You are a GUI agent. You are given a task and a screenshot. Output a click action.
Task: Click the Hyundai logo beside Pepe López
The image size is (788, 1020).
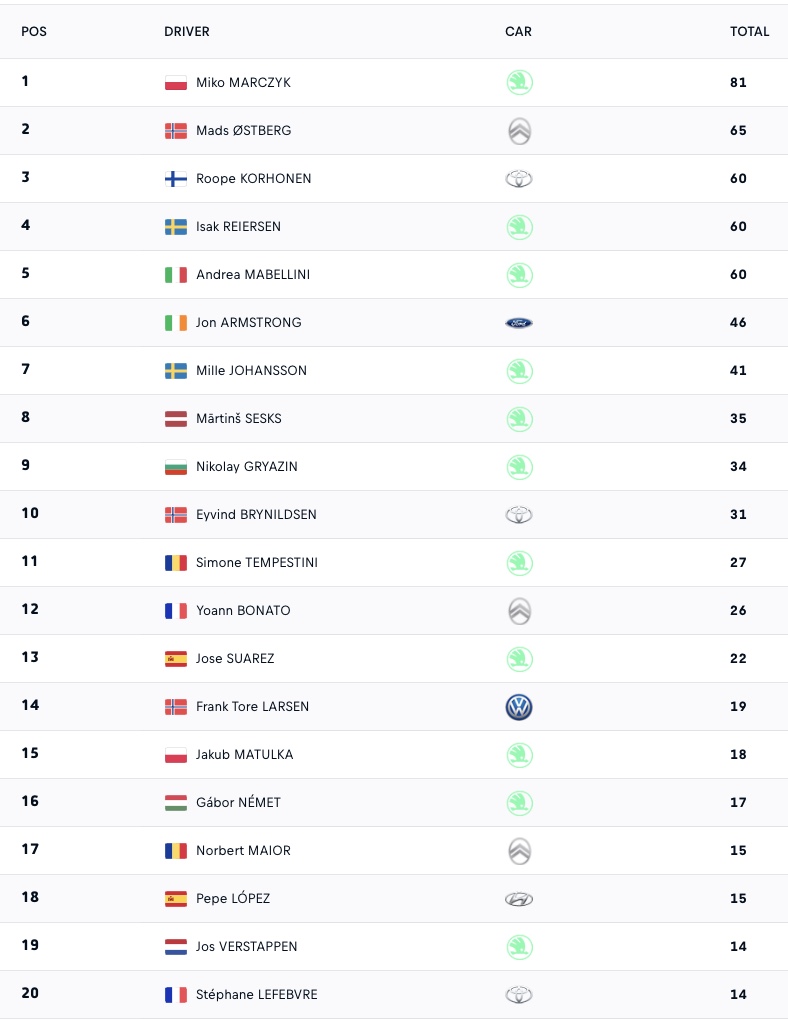coord(519,899)
